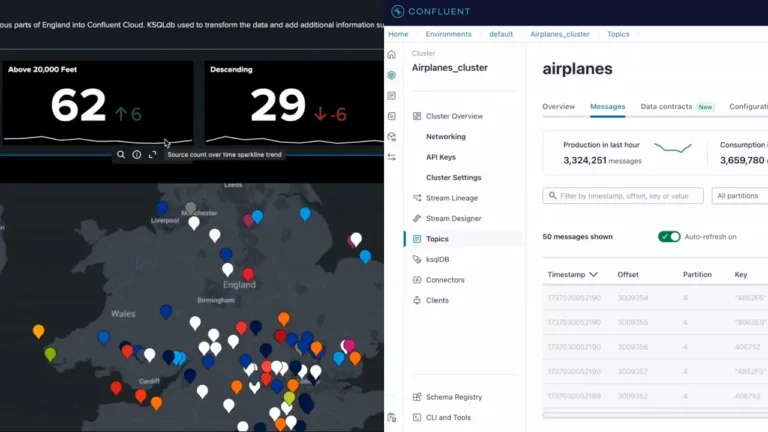
Task: Click message row with offset 3009354
Action: (x=655, y=298)
